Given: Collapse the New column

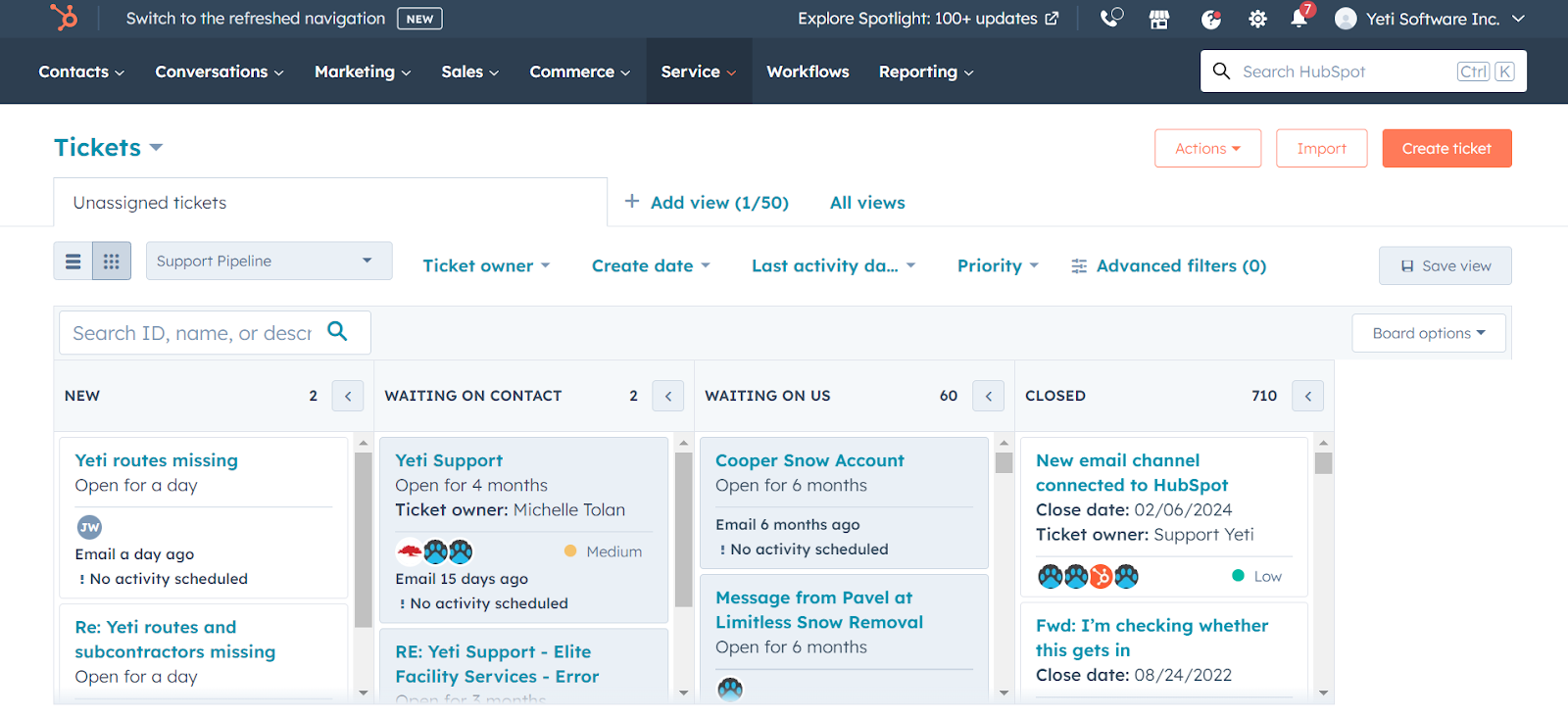Looking at the screenshot, I should (348, 396).
